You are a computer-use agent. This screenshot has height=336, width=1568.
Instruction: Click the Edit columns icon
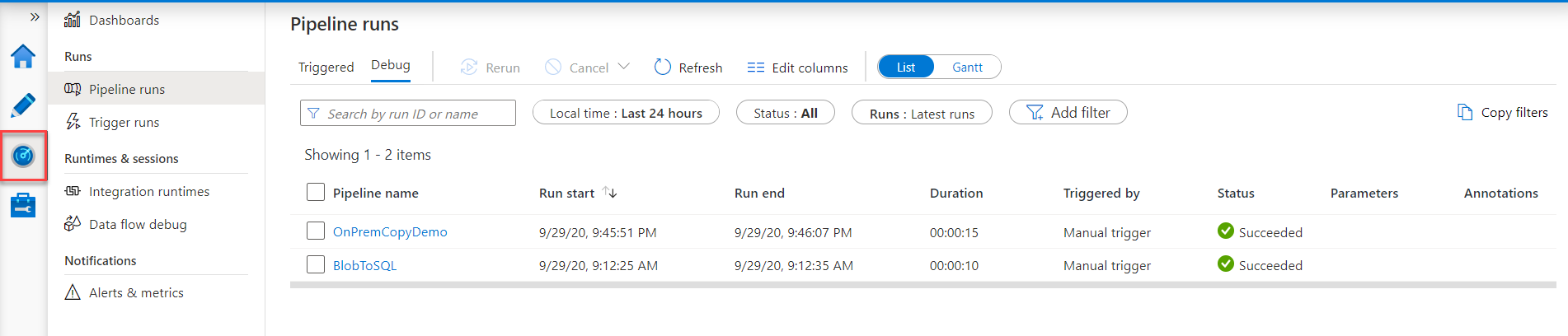tap(755, 68)
